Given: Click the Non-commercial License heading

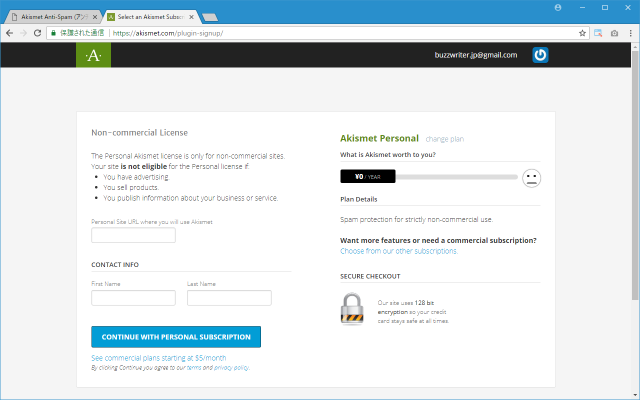Looking at the screenshot, I should point(139,133).
